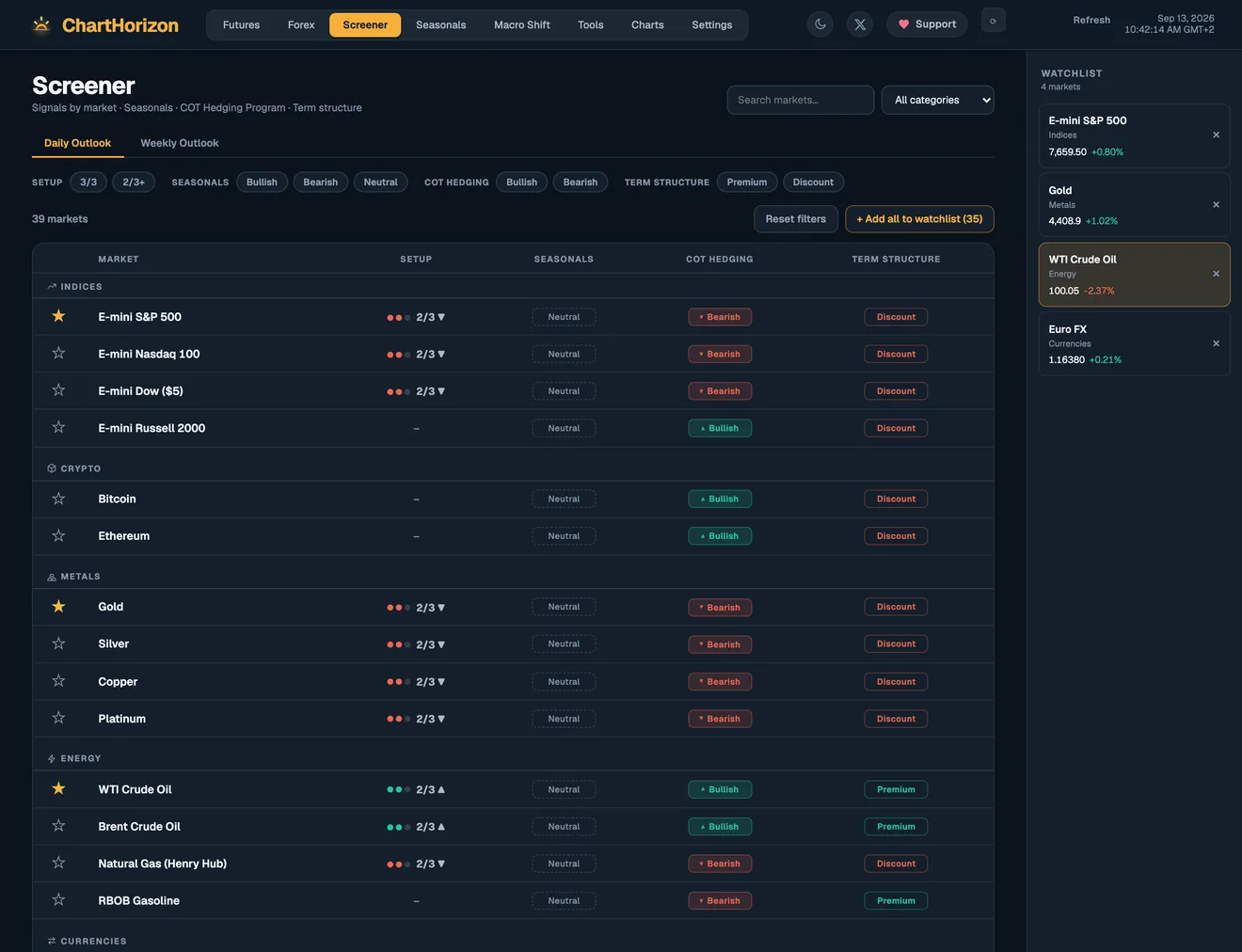This screenshot has height=952, width=1242.
Task: Click Refresh text link
Action: pos(1091,20)
